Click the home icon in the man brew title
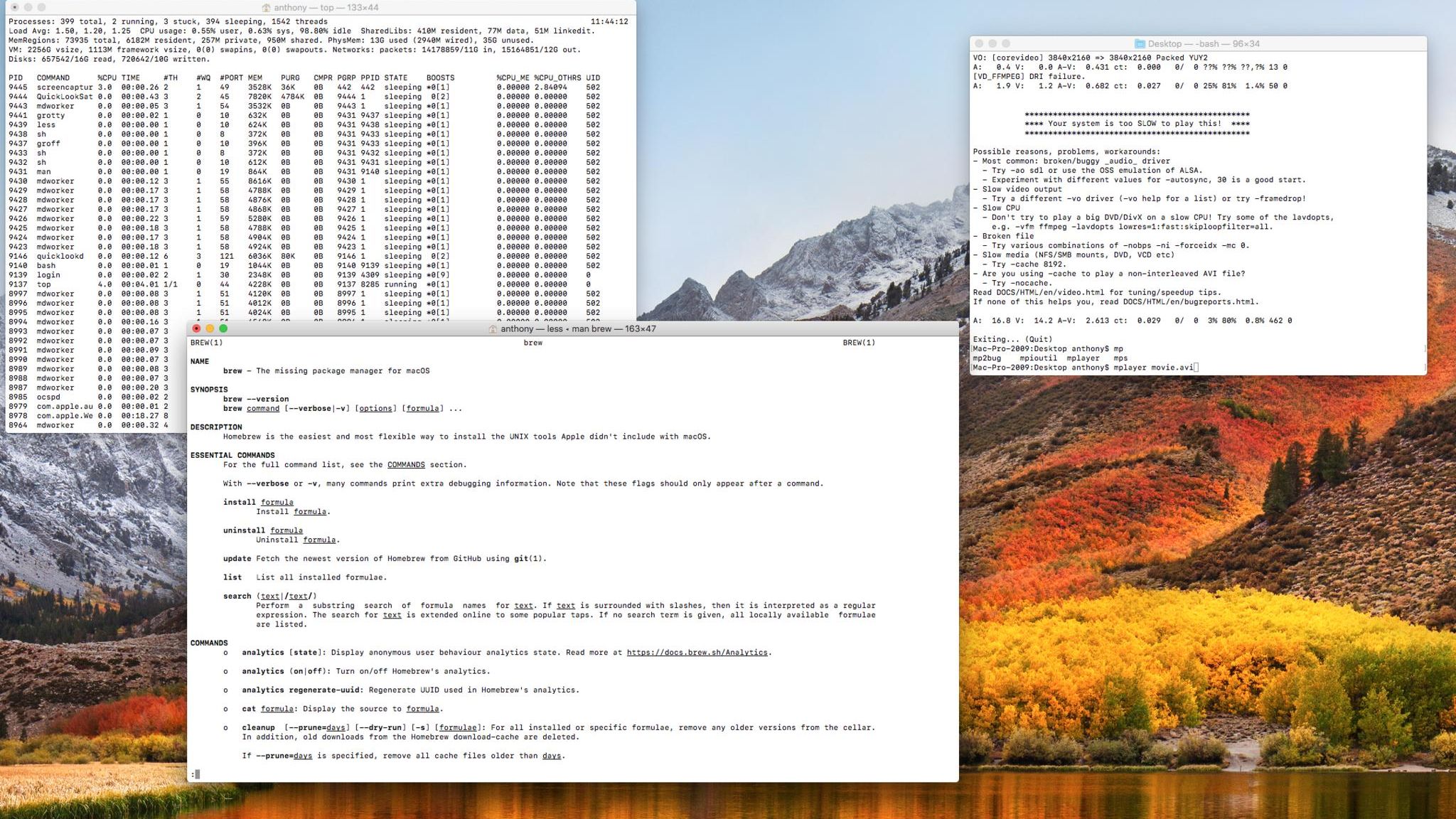Image resolution: width=1456 pixels, height=819 pixels. [493, 329]
